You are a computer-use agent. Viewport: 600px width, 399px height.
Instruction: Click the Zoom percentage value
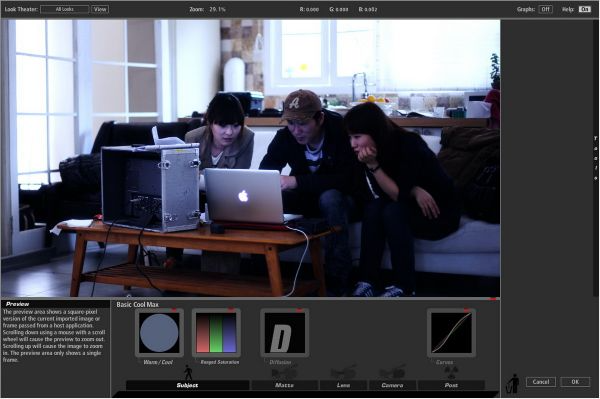point(217,9)
